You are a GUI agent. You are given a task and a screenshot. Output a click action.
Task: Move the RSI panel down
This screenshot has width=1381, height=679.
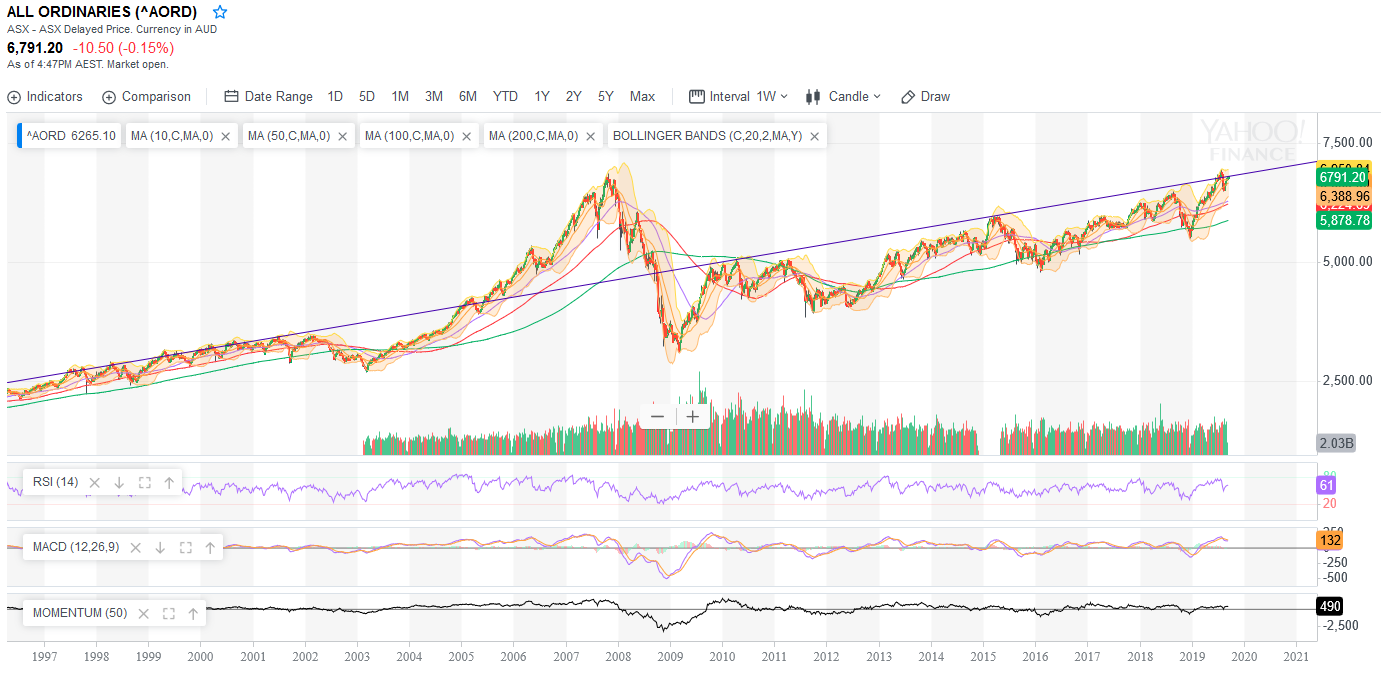(119, 483)
